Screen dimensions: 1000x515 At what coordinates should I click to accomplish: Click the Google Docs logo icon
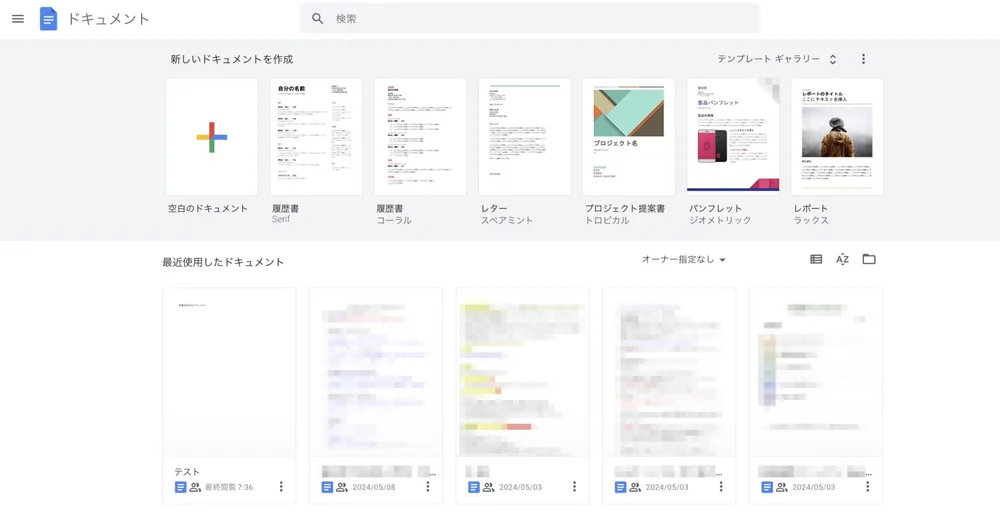pyautogui.click(x=48, y=19)
